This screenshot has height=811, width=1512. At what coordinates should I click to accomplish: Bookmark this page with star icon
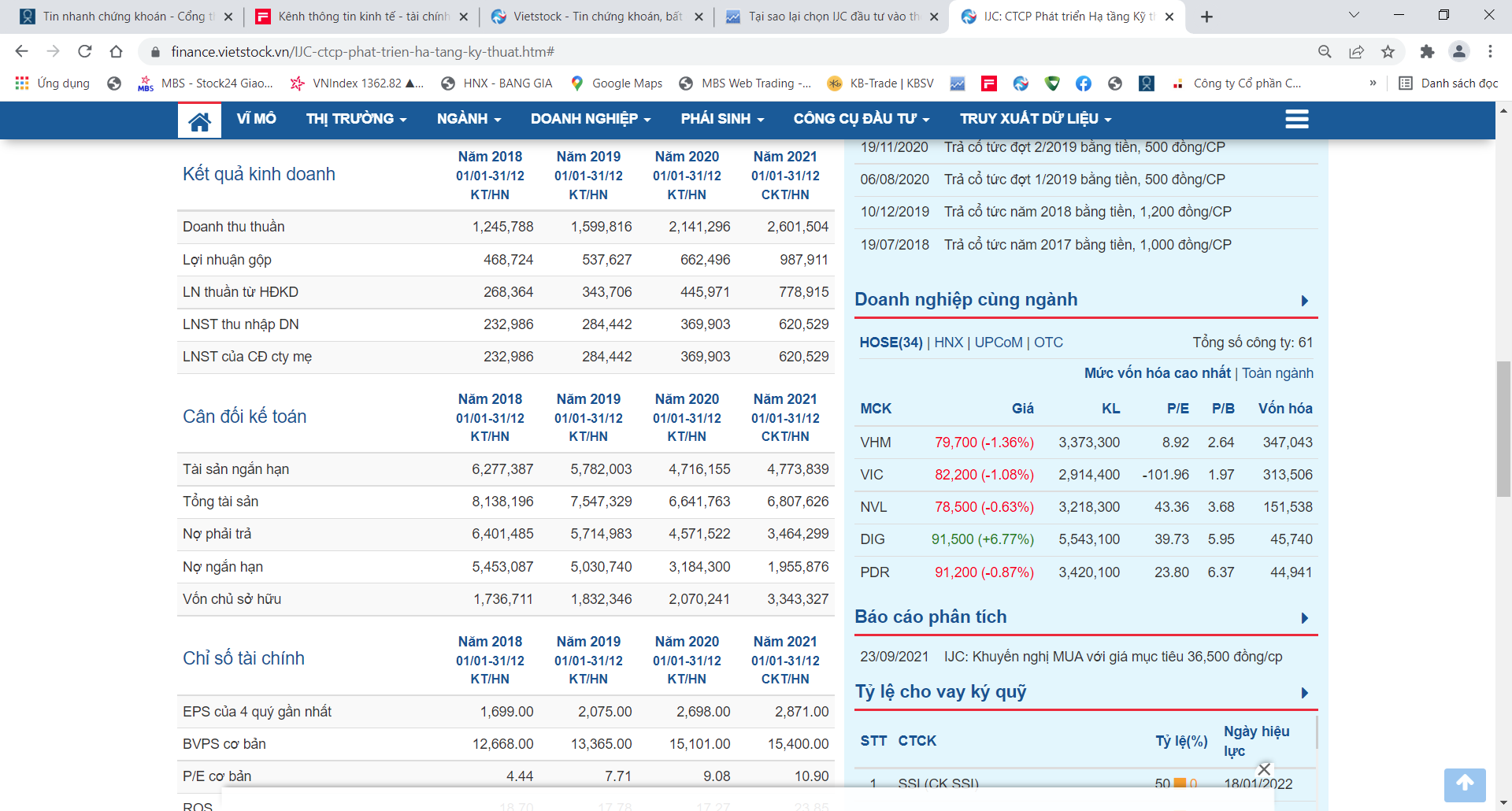(x=1388, y=51)
